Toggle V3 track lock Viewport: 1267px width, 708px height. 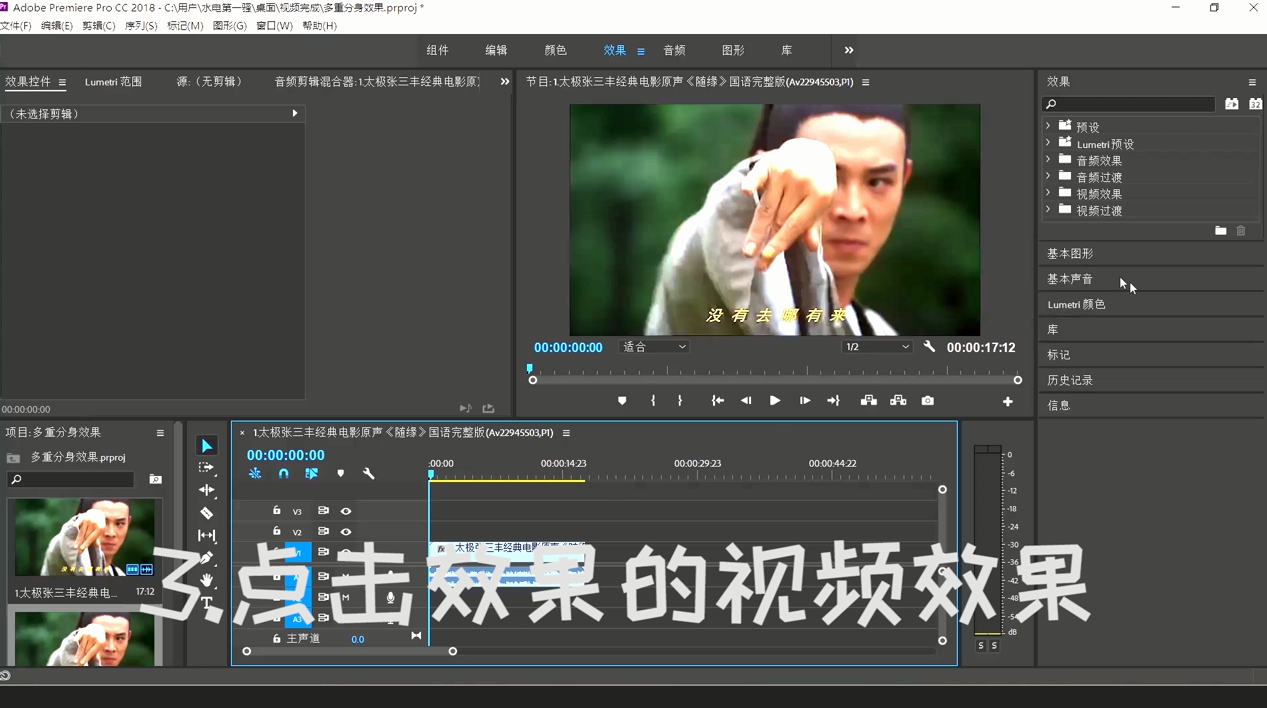277,511
